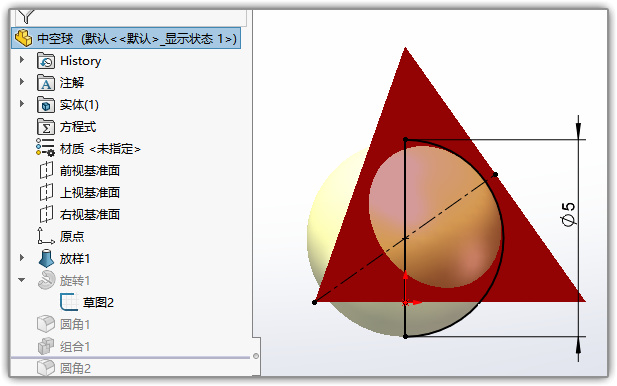617x386 pixels.
Task: Select suppressed 圆角1 label
Action: click(x=75, y=325)
